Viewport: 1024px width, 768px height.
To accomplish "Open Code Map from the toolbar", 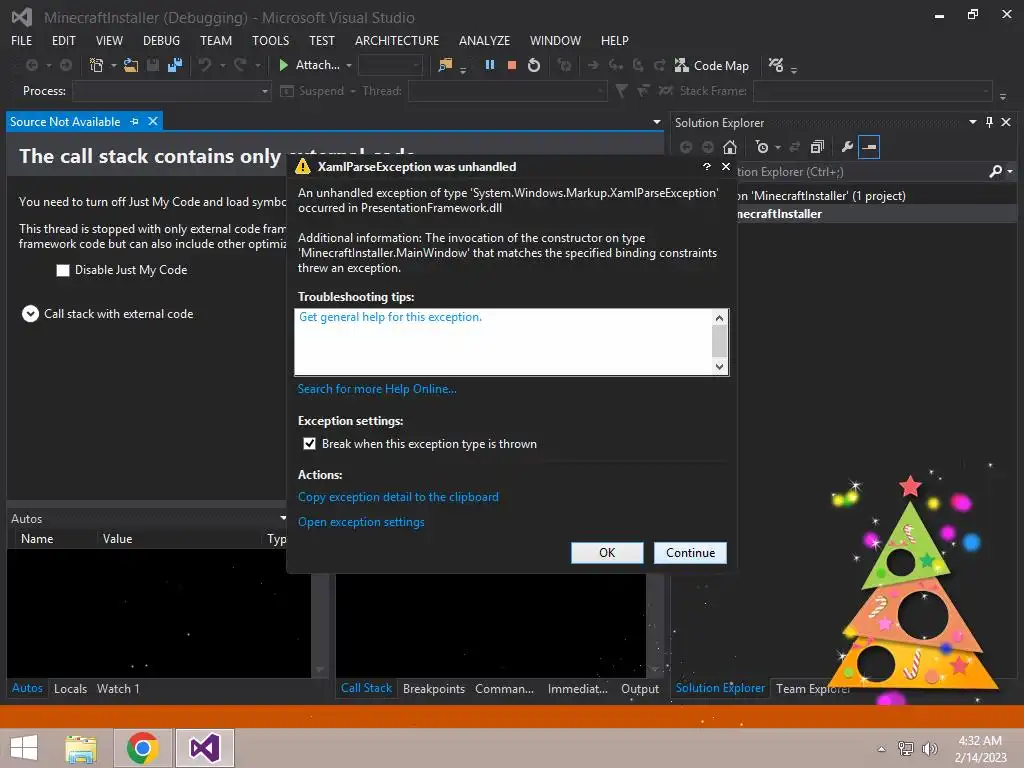I will 712,65.
